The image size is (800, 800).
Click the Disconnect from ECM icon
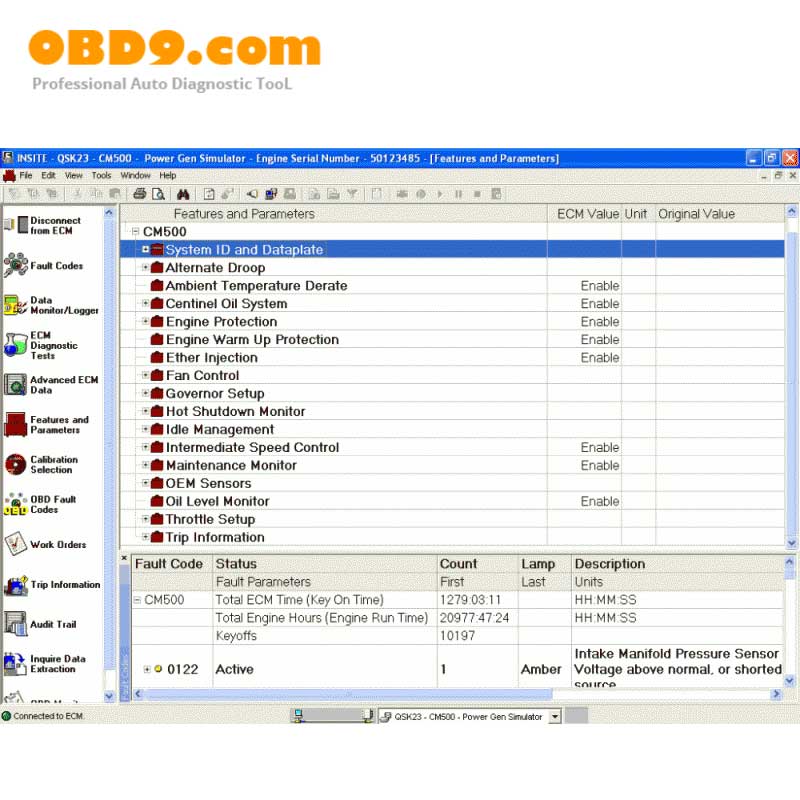click(x=16, y=225)
